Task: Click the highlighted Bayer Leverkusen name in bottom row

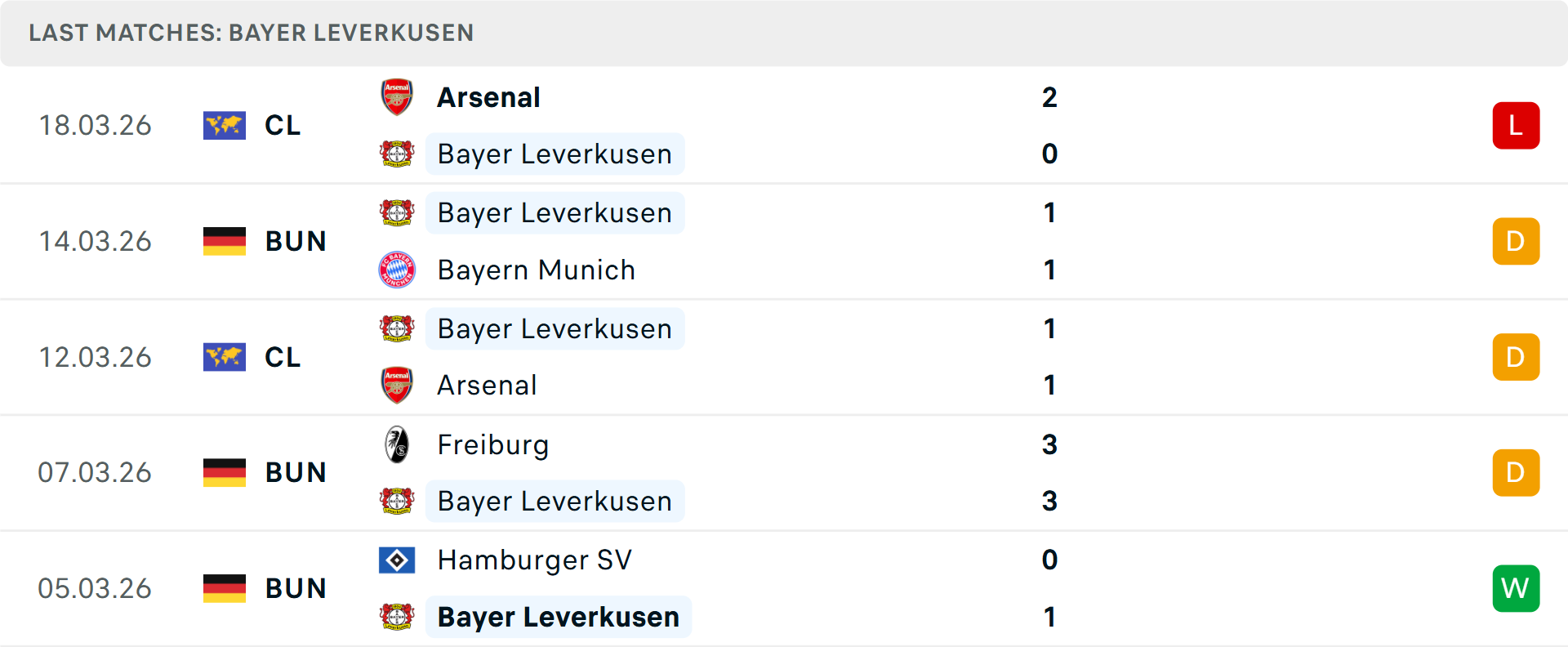Action: [559, 618]
